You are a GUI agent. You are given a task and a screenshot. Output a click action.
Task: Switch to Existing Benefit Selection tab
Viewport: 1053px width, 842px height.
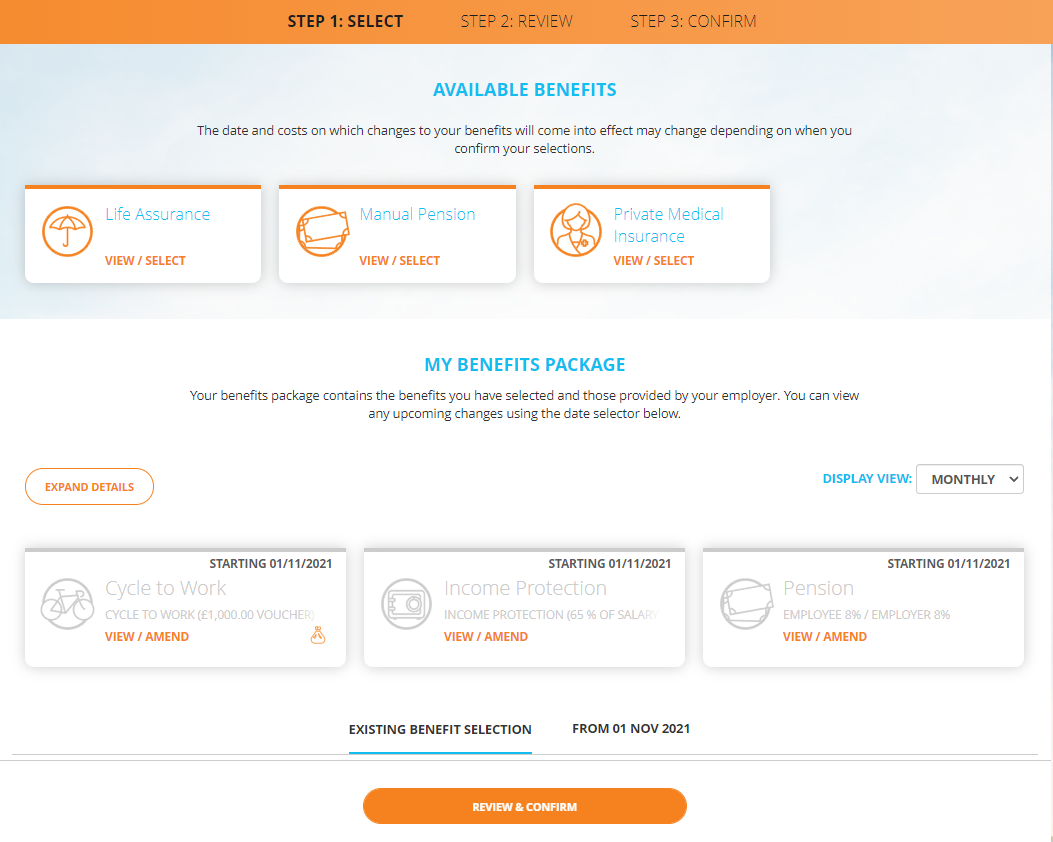pos(440,729)
